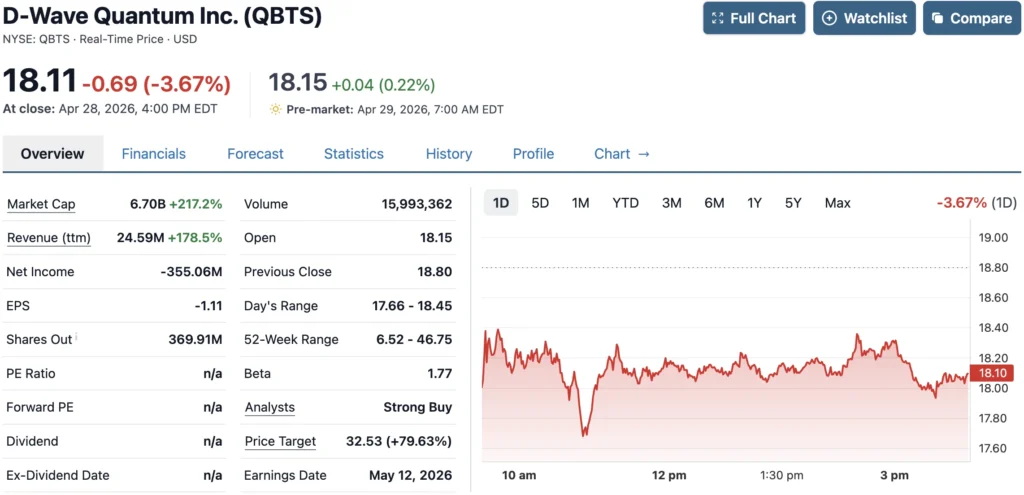
Task: Click the Market Cap link
Action: point(41,204)
